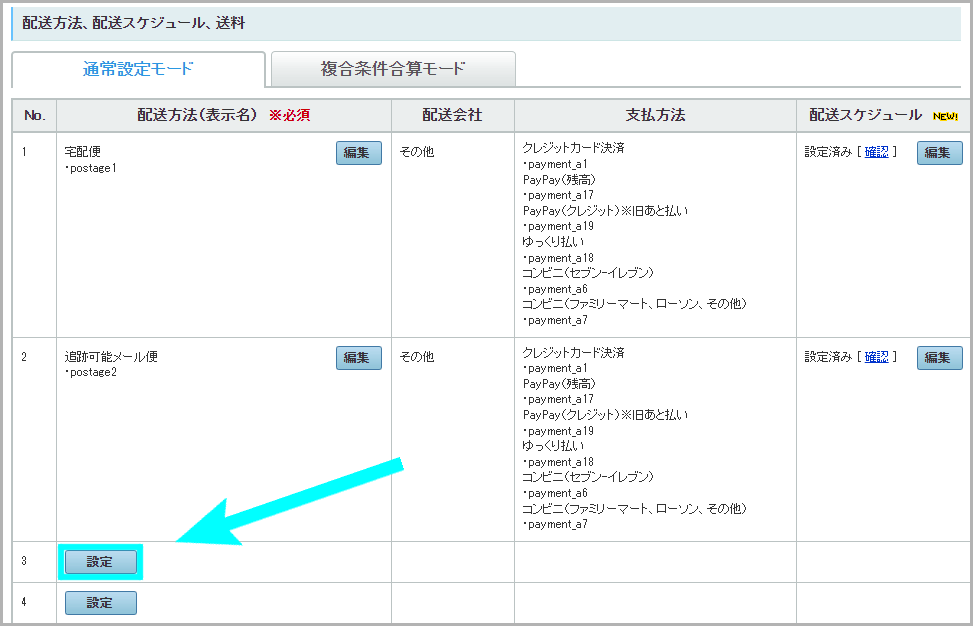Select the 支払方法 column header
The width and height of the screenshot is (973, 626).
tap(655, 115)
